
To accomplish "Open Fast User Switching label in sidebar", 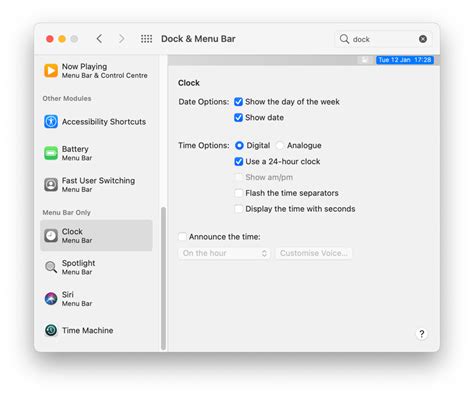I will click(98, 180).
